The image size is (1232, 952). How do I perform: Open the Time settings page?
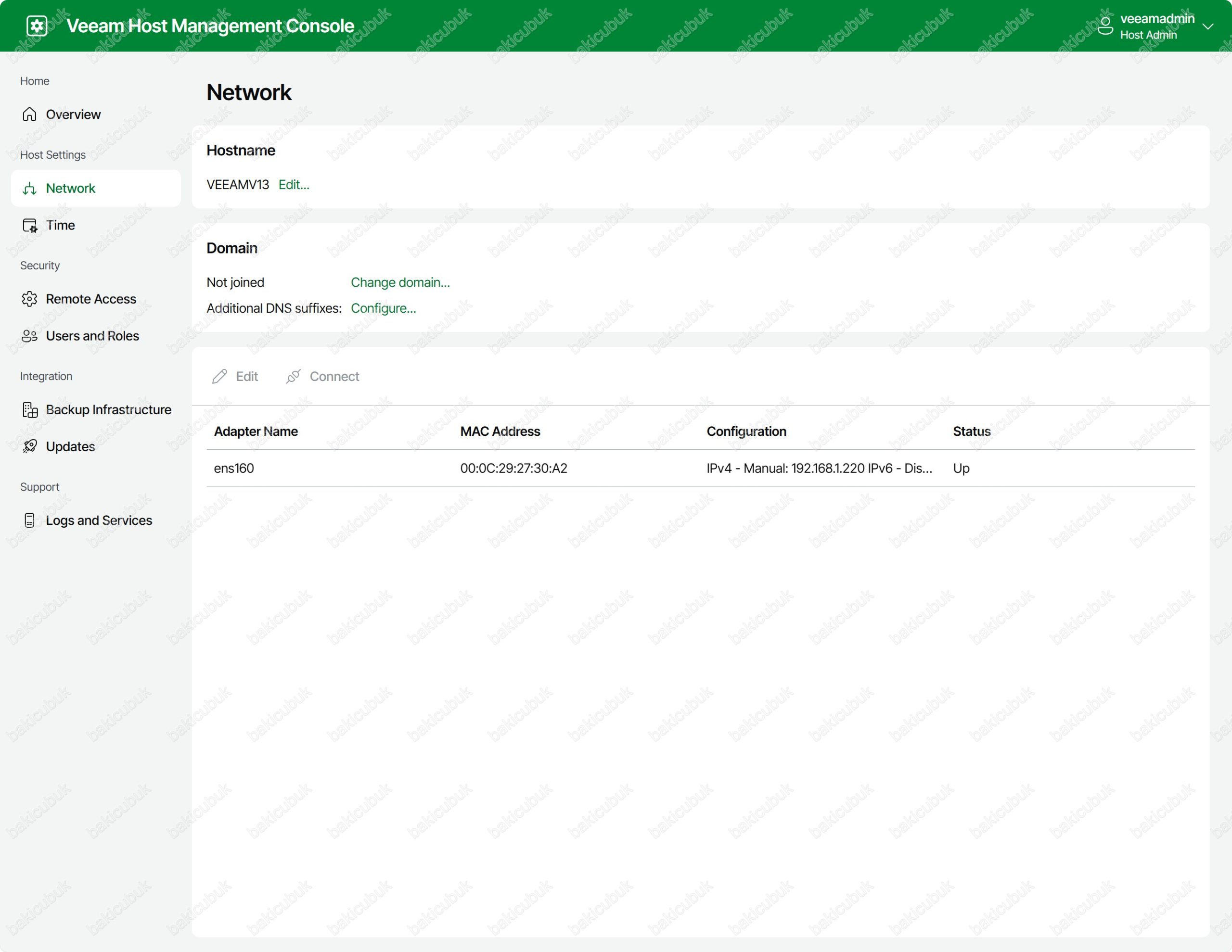point(60,226)
